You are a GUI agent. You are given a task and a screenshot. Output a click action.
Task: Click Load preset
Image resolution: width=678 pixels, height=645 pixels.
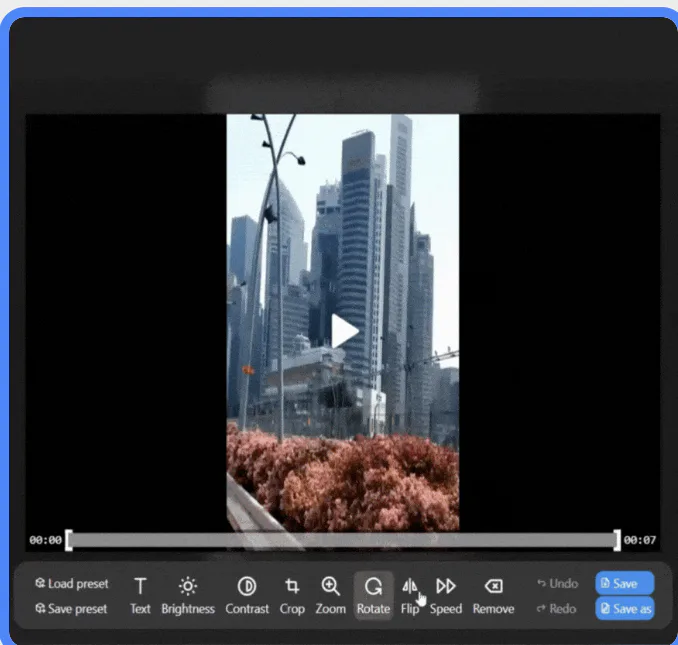pos(72,584)
